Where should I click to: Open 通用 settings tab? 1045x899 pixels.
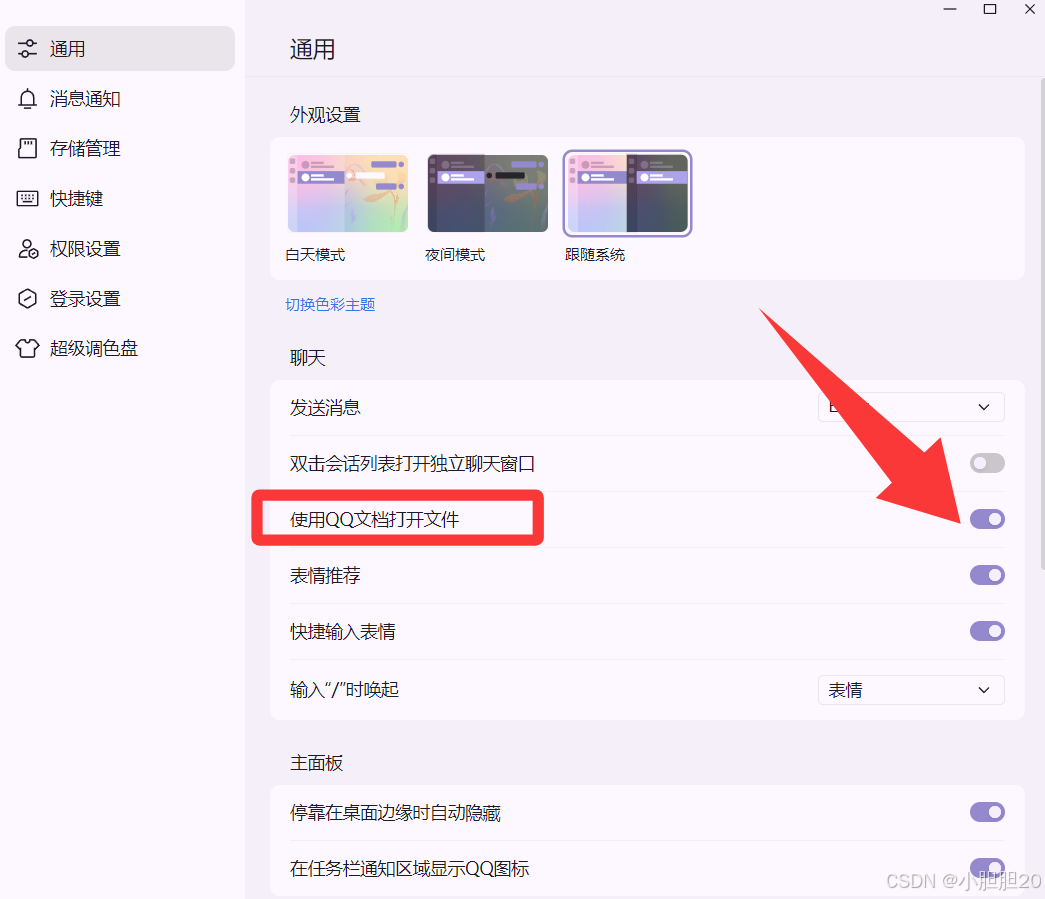pyautogui.click(x=120, y=49)
